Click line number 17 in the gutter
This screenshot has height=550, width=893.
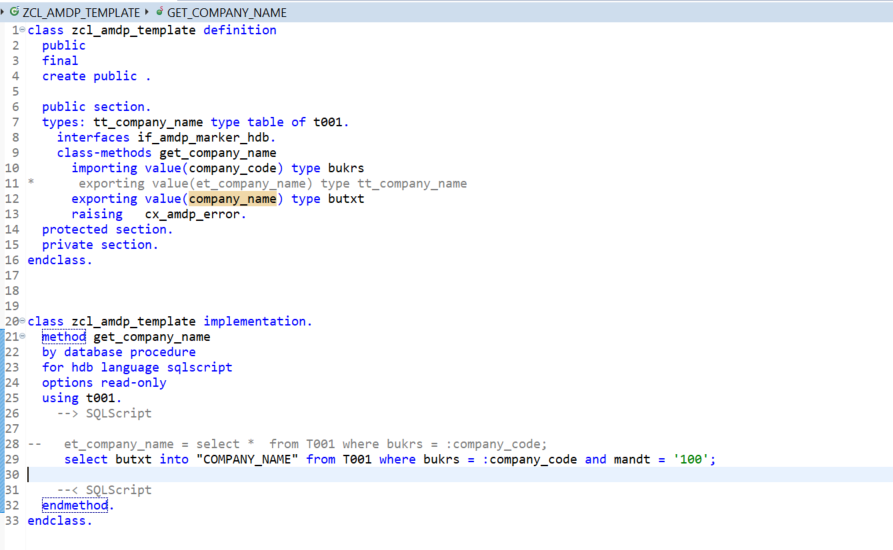(12, 276)
